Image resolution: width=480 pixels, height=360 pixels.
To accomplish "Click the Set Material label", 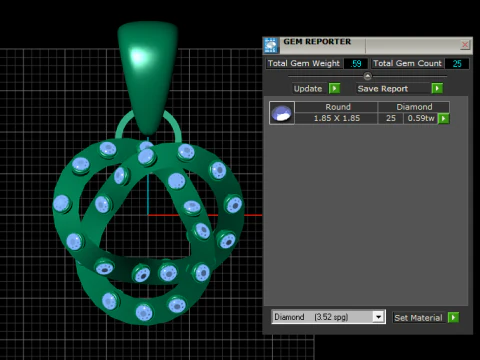I will tap(418, 318).
